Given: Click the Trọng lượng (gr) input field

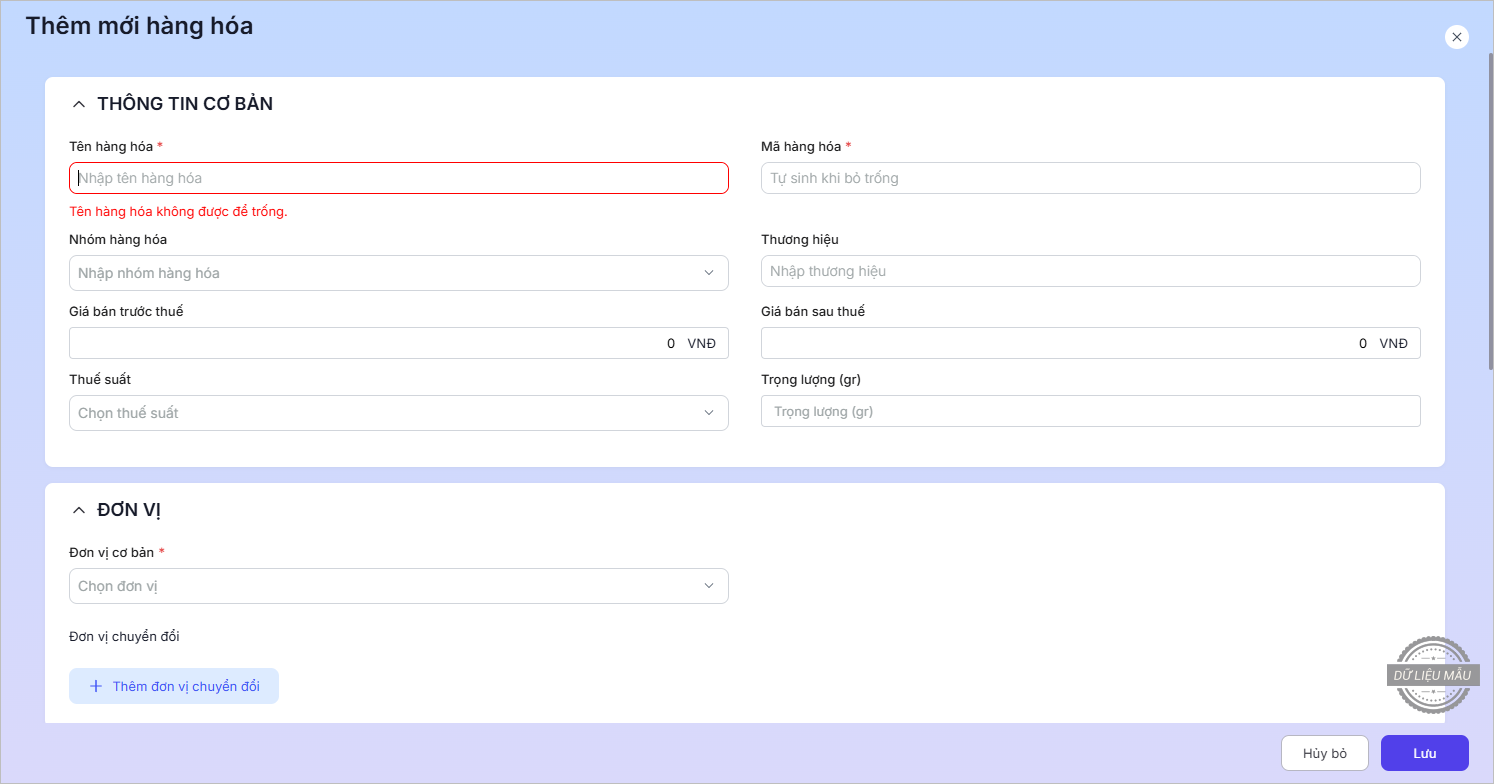Looking at the screenshot, I should pyautogui.click(x=1090, y=411).
